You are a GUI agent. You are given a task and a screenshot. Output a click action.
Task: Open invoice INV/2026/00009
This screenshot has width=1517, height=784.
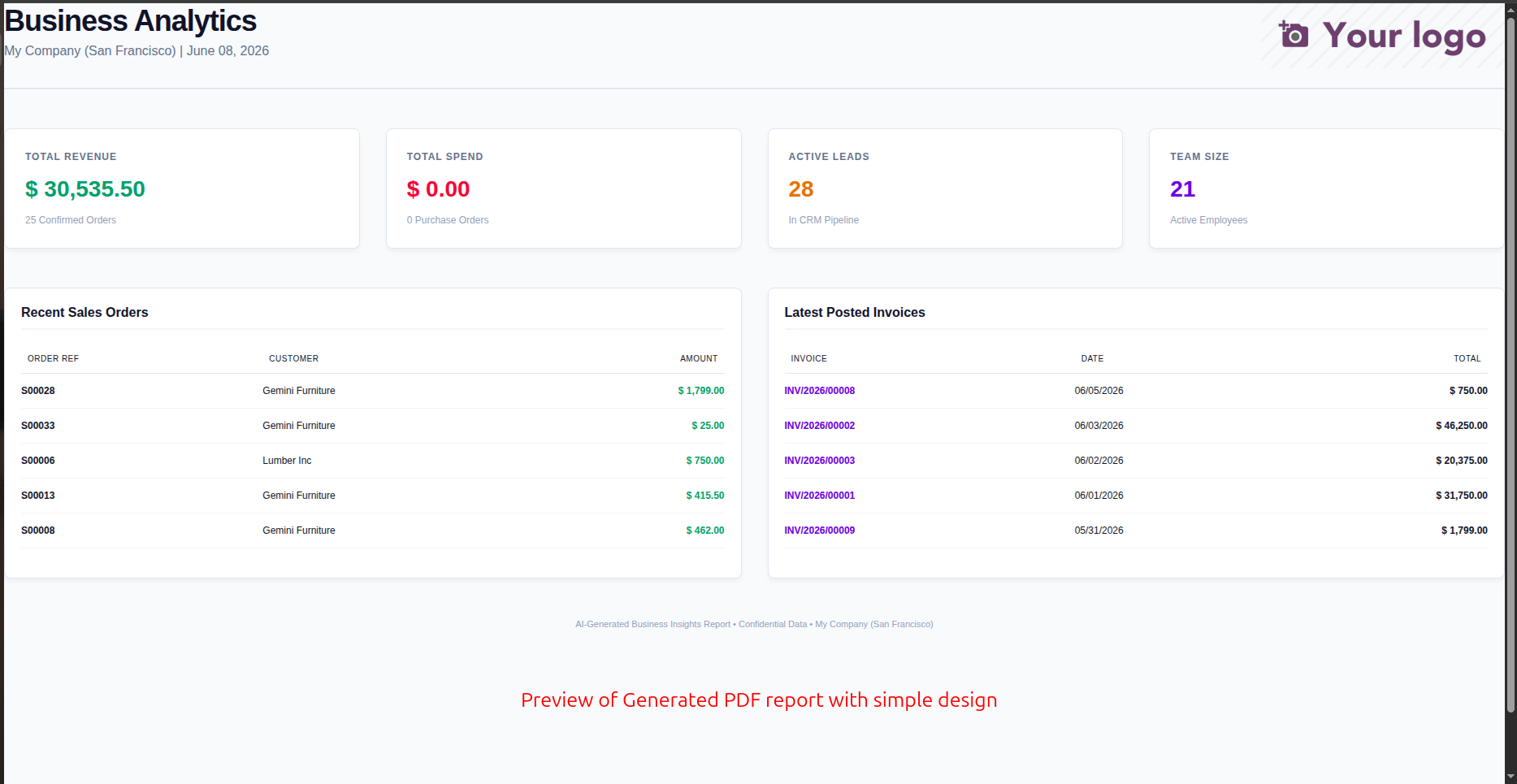[819, 531]
